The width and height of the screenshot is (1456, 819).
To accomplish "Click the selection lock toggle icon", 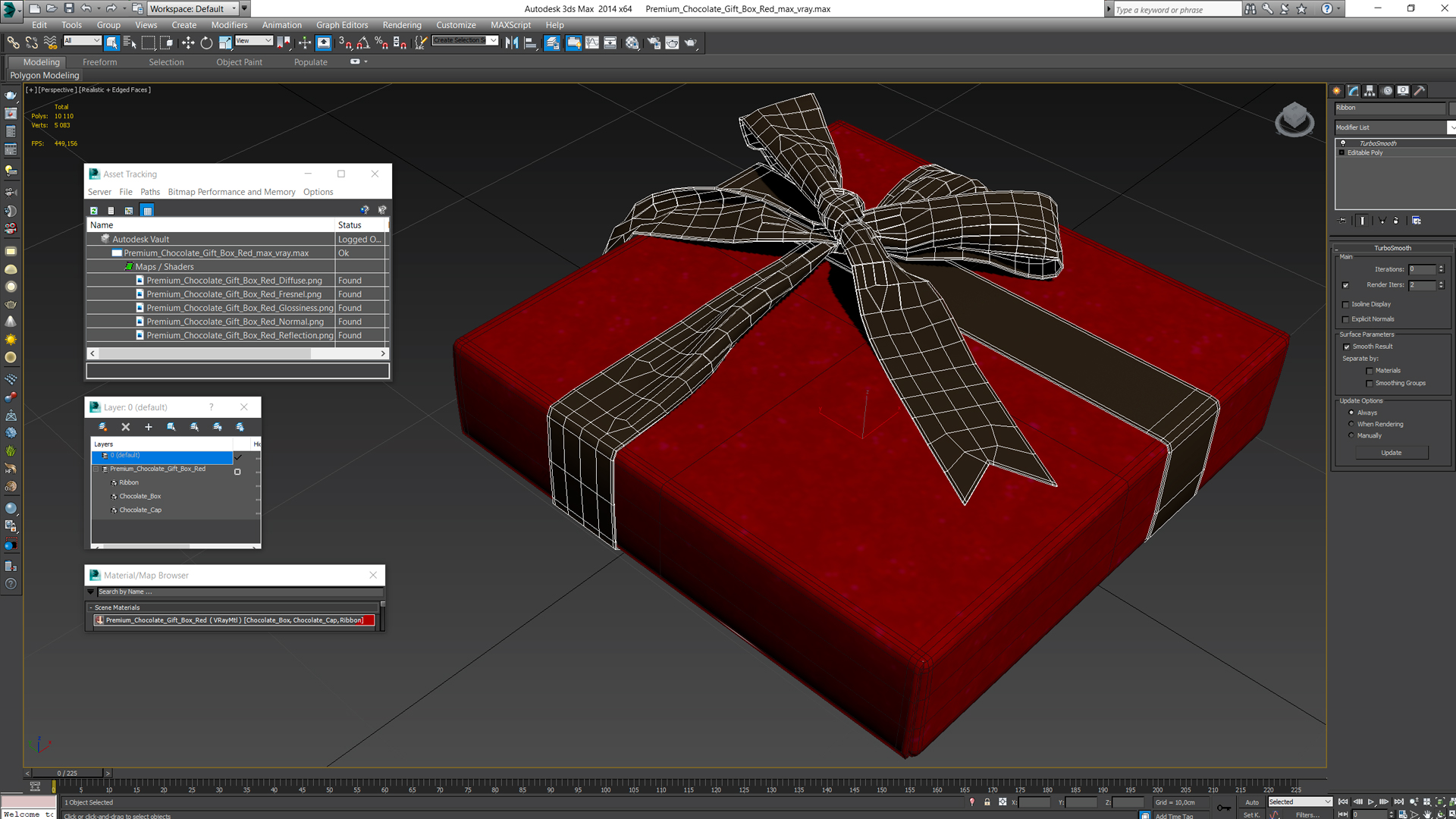I will (x=987, y=802).
